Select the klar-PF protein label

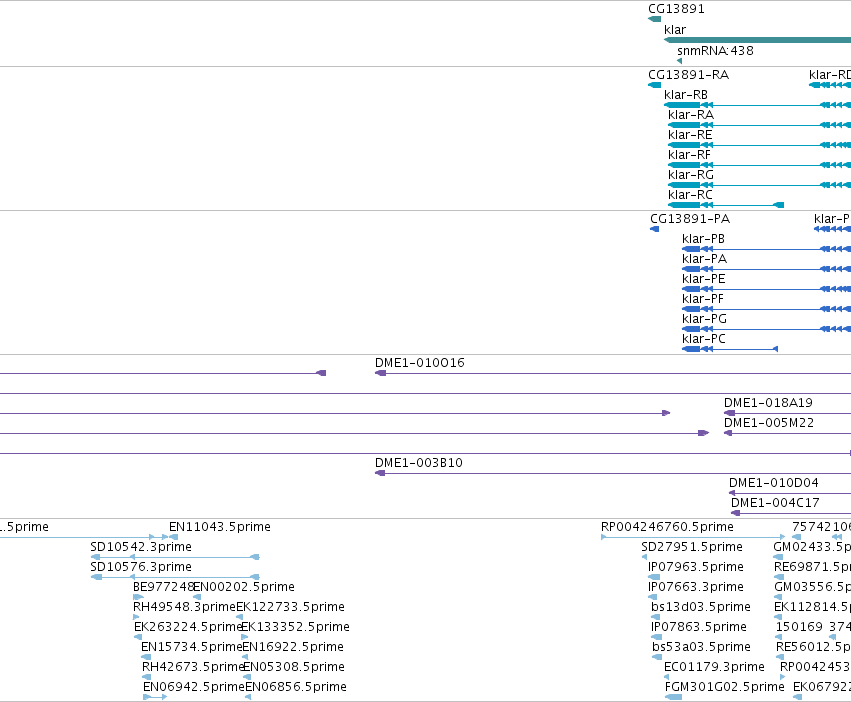pyautogui.click(x=703, y=299)
